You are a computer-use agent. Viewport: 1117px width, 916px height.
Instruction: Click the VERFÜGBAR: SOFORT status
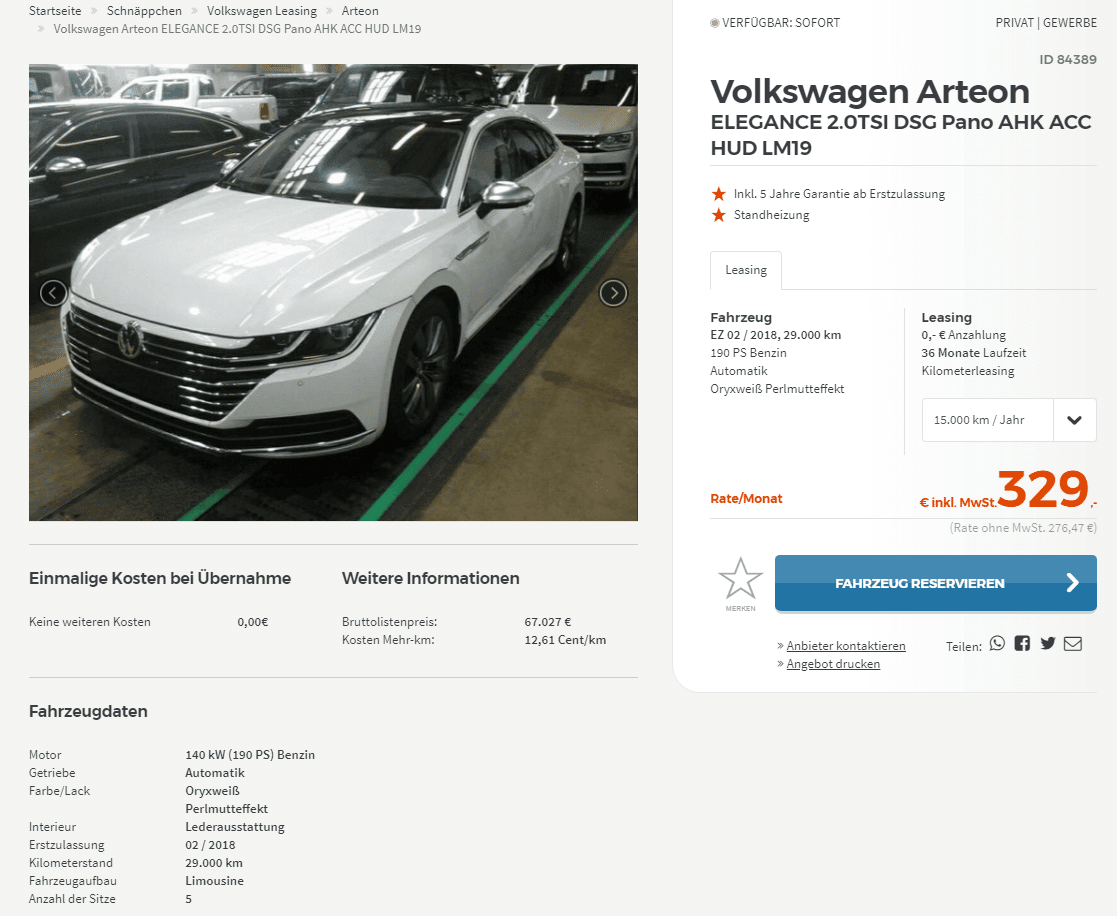click(x=774, y=23)
